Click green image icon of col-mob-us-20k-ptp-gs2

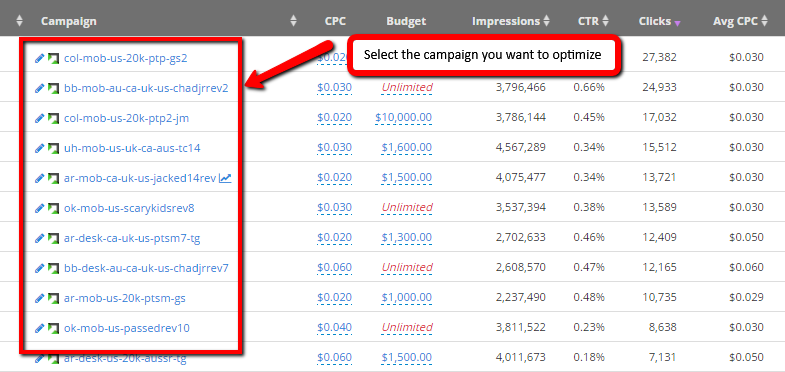(54, 58)
